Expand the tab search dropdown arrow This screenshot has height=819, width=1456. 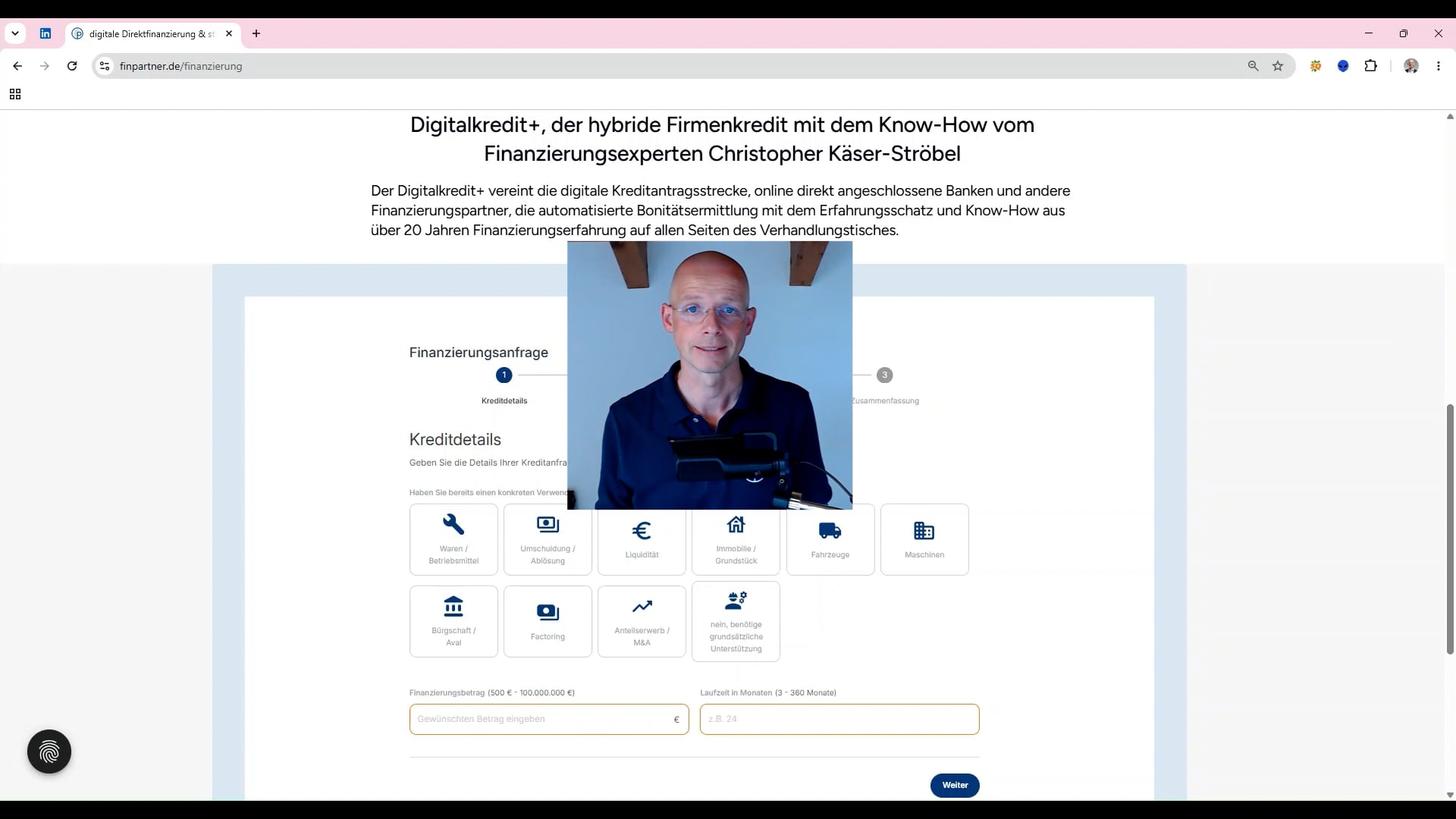15,33
